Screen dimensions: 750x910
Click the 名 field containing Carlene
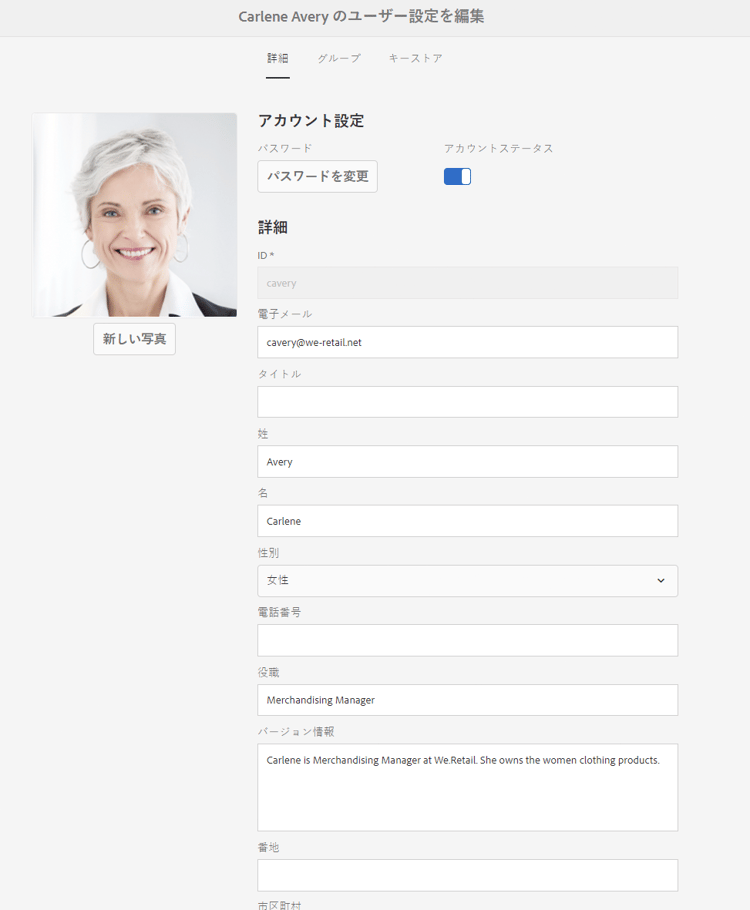[468, 521]
